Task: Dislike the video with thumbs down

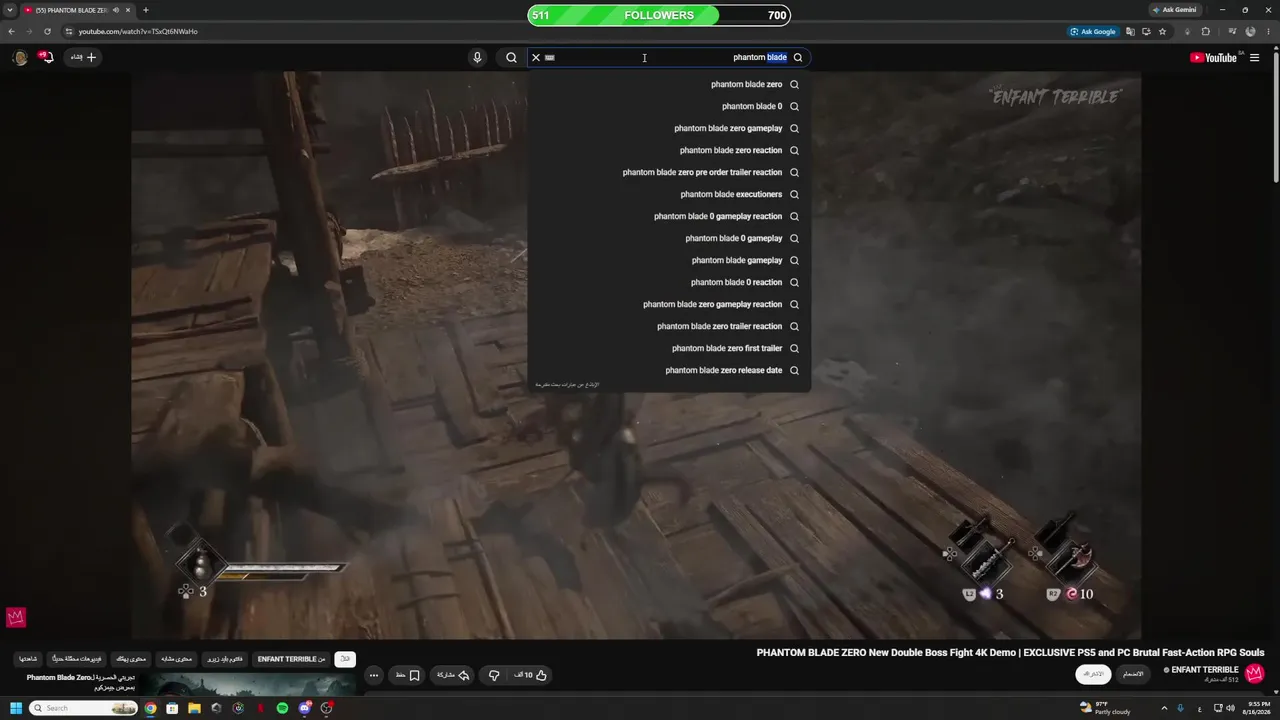Action: [494, 675]
